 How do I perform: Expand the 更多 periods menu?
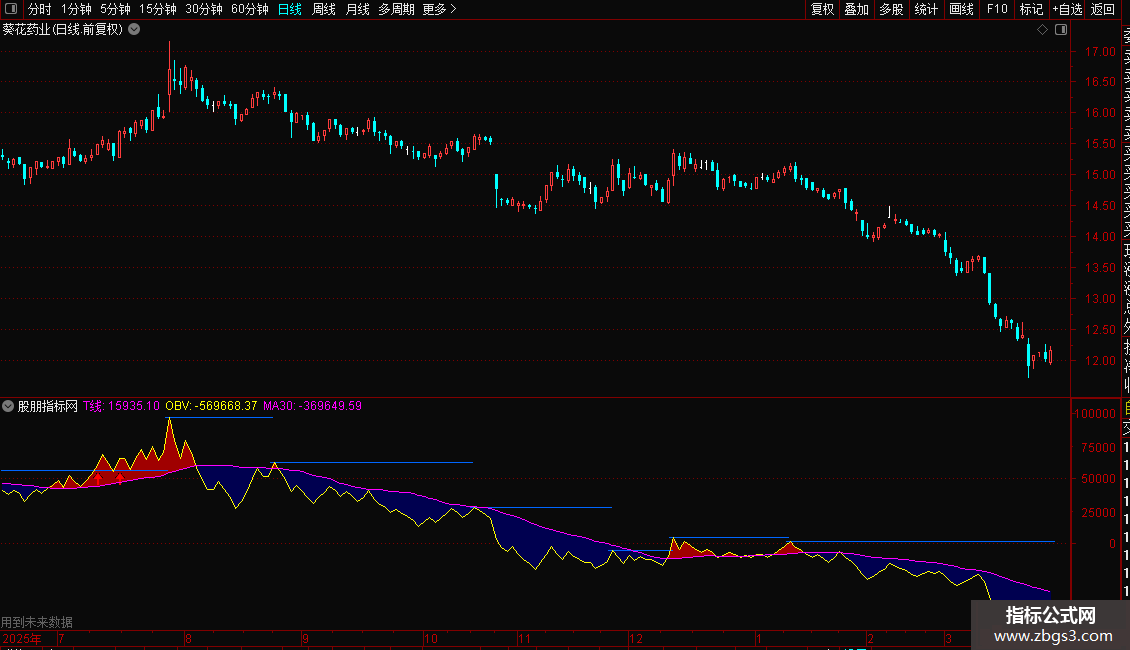[x=439, y=9]
